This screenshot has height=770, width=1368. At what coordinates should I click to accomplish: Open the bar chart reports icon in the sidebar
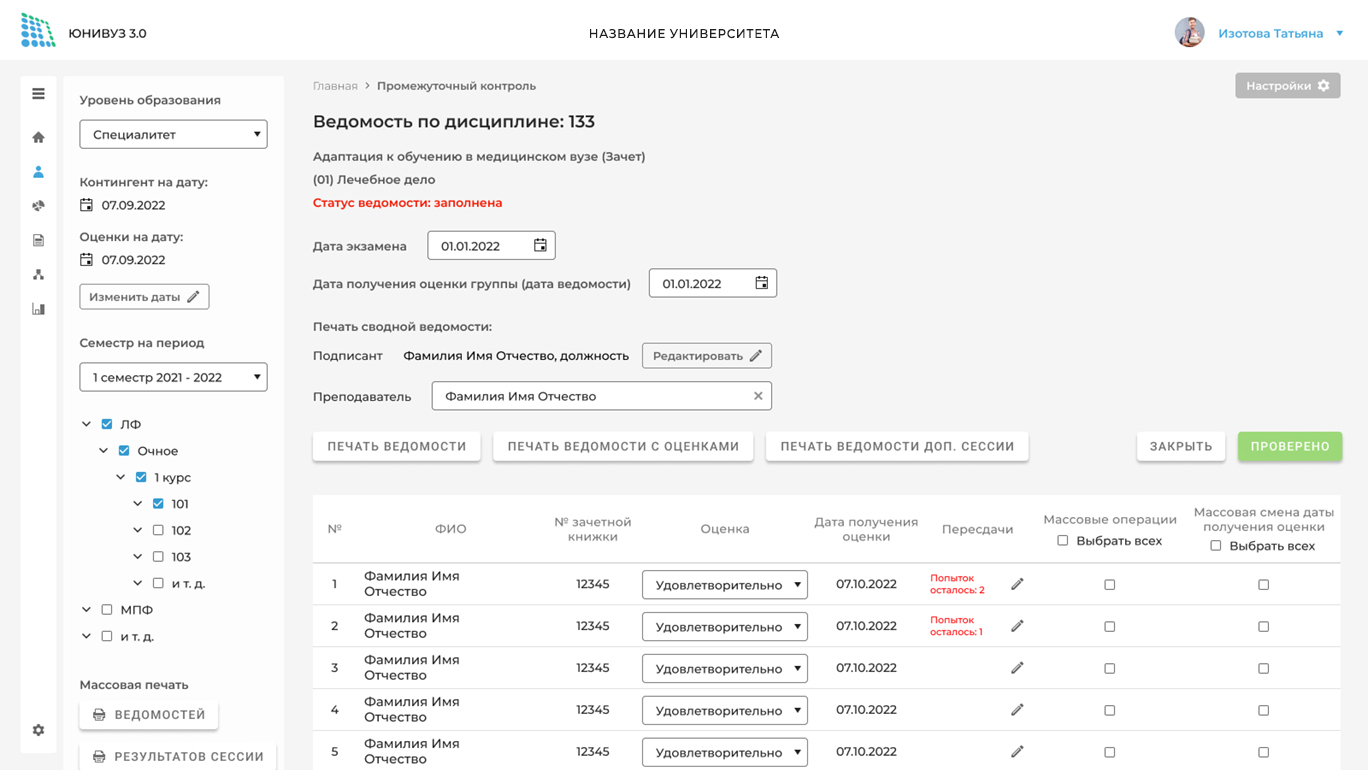click(x=38, y=309)
